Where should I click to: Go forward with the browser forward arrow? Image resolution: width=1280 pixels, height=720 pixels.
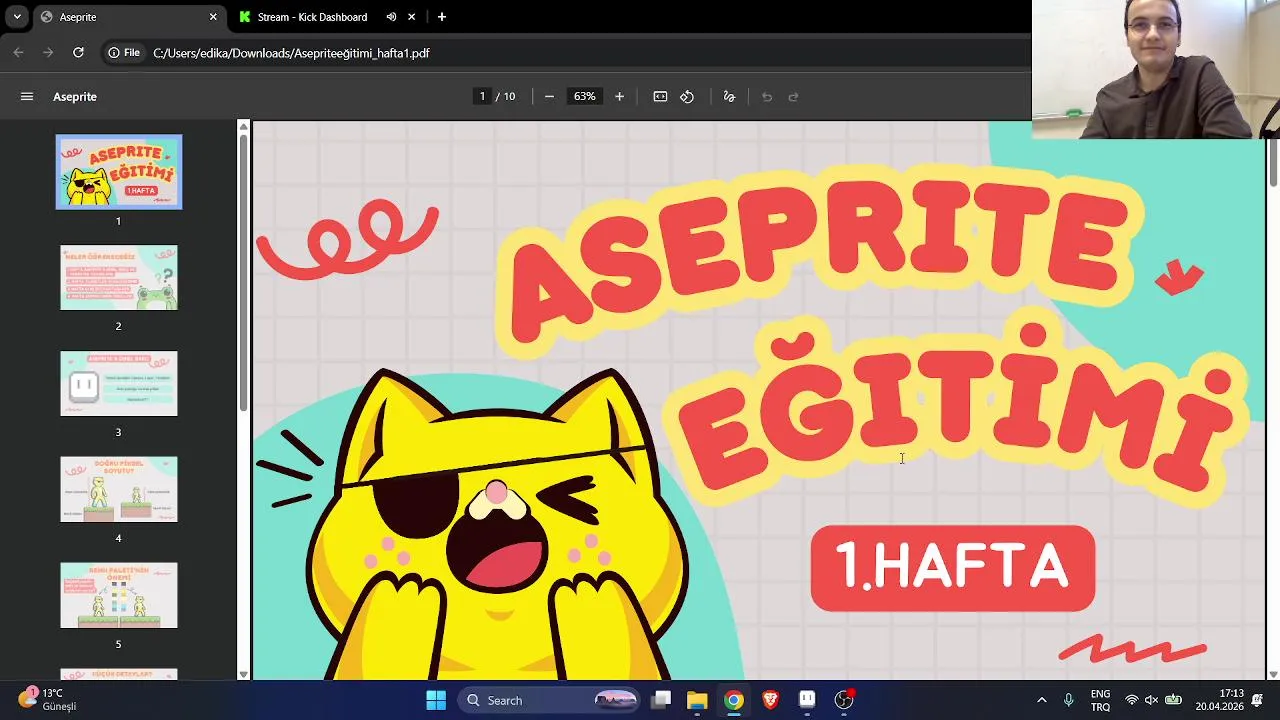[x=48, y=53]
